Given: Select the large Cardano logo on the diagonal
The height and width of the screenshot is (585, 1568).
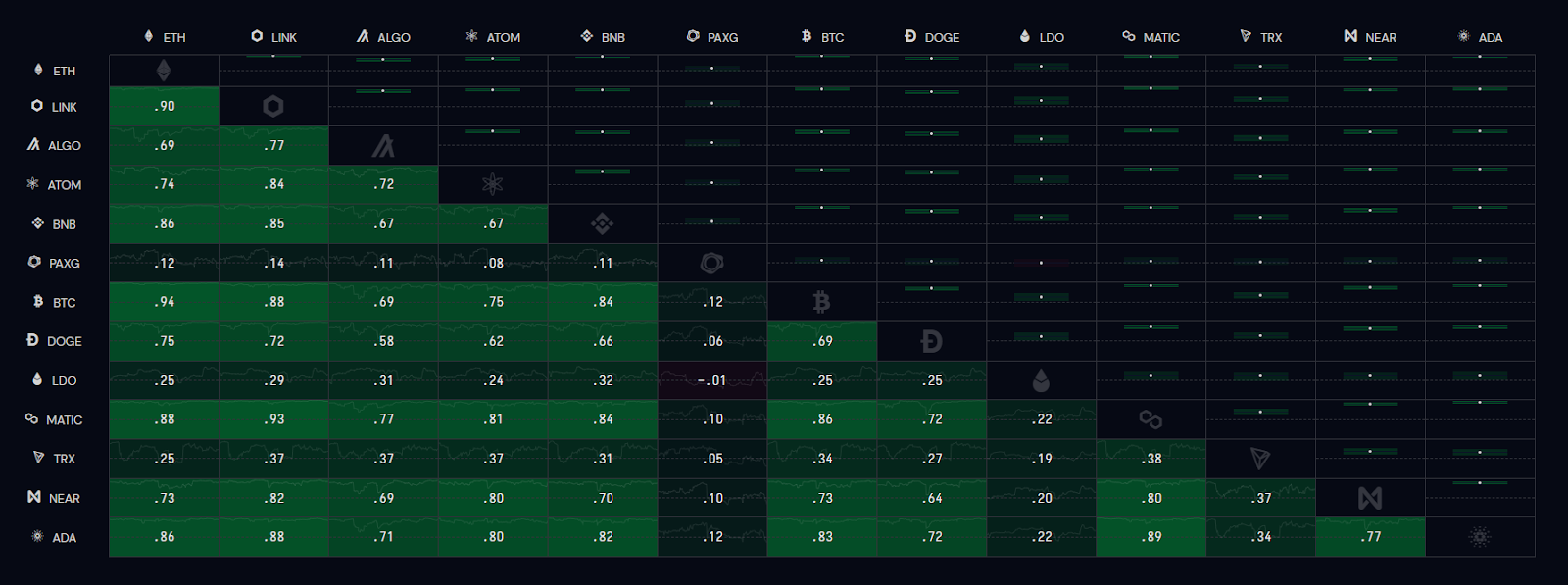Looking at the screenshot, I should pos(1480,537).
